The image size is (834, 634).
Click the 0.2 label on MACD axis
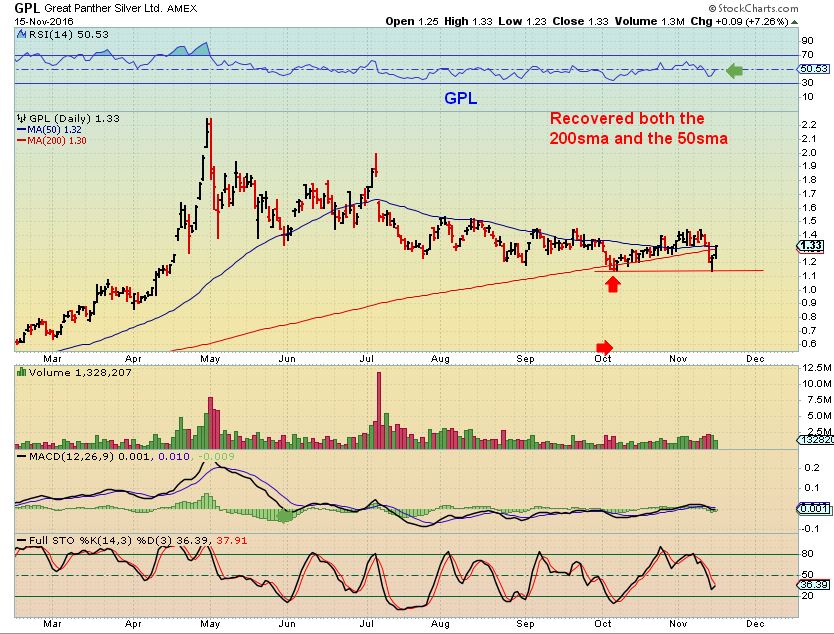812,468
